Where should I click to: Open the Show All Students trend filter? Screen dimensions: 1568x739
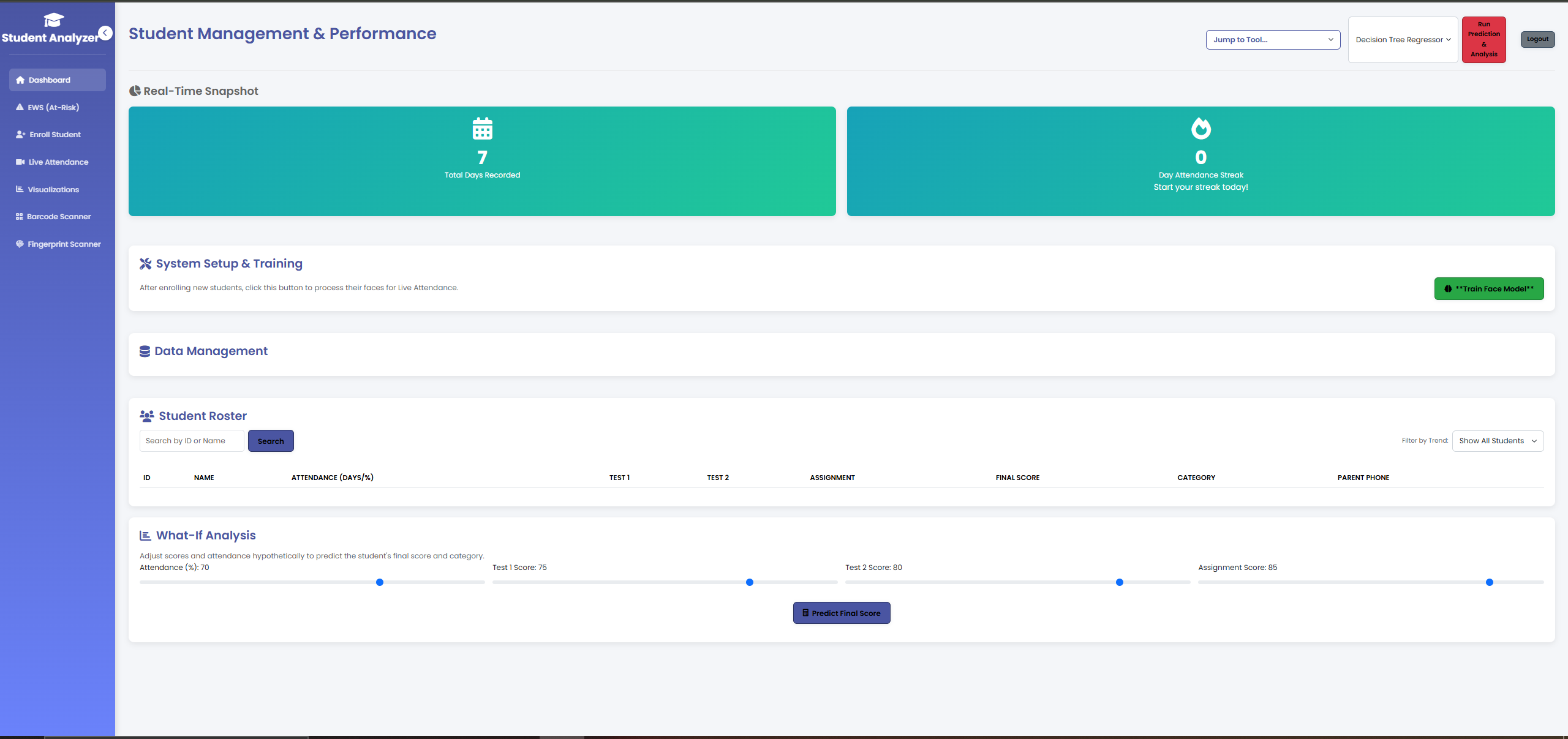[1497, 440]
